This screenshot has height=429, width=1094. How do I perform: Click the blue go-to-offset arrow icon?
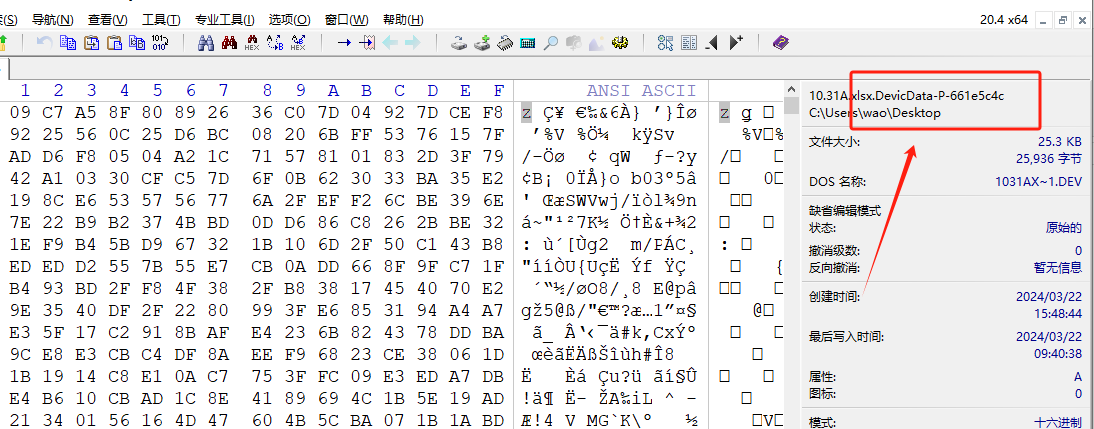(343, 42)
